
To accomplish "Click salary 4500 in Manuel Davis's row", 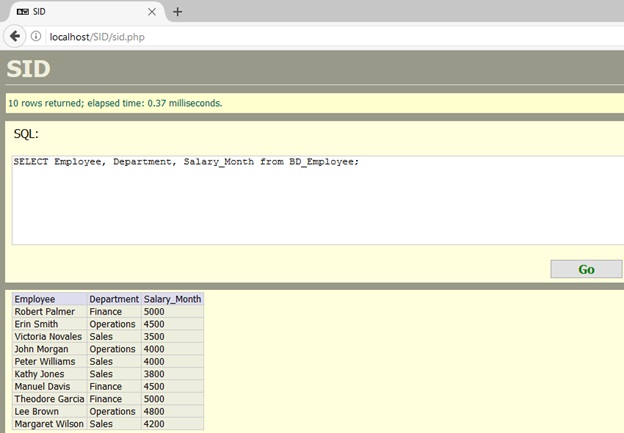I will tap(172, 386).
